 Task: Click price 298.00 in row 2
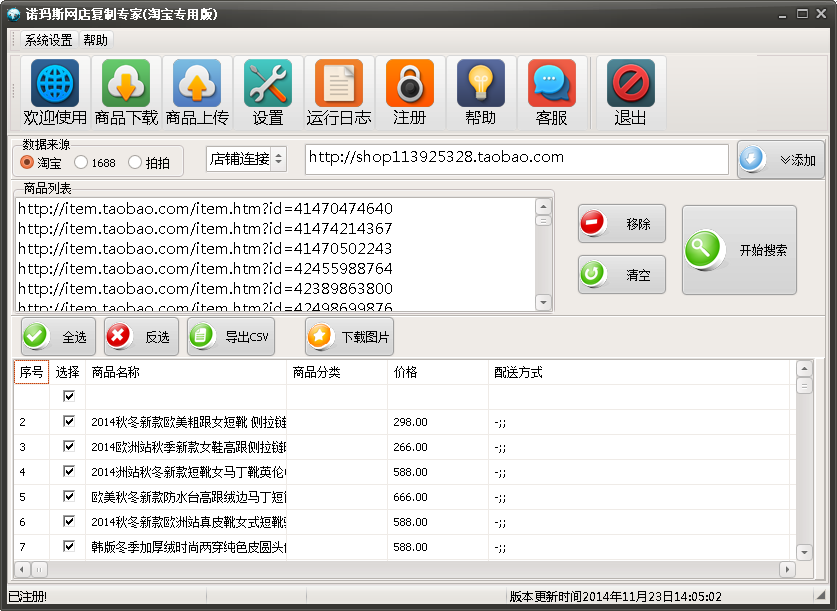tap(410, 422)
